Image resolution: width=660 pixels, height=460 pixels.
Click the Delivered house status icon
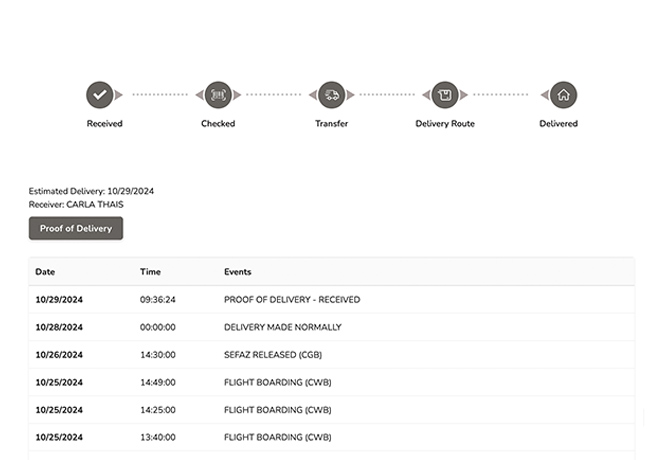[563, 95]
